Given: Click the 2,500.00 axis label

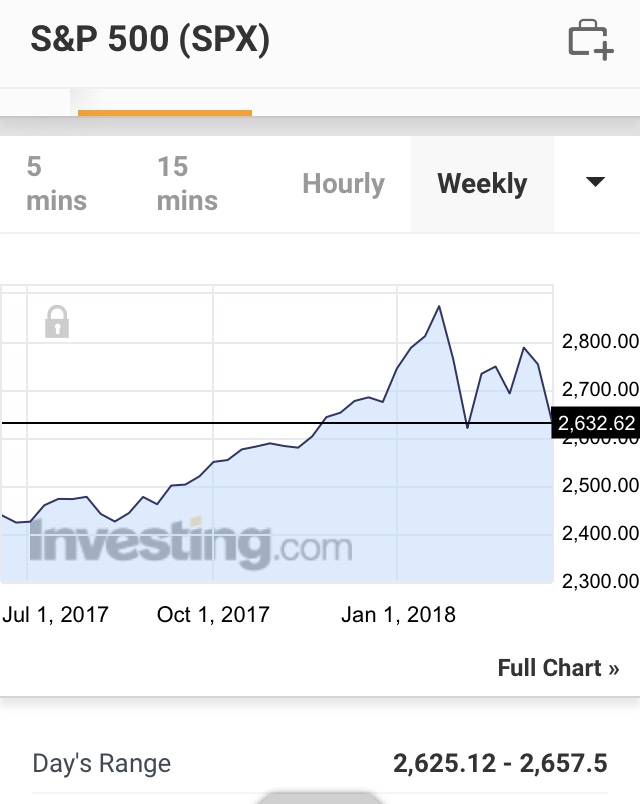Looking at the screenshot, I should click(x=601, y=486).
